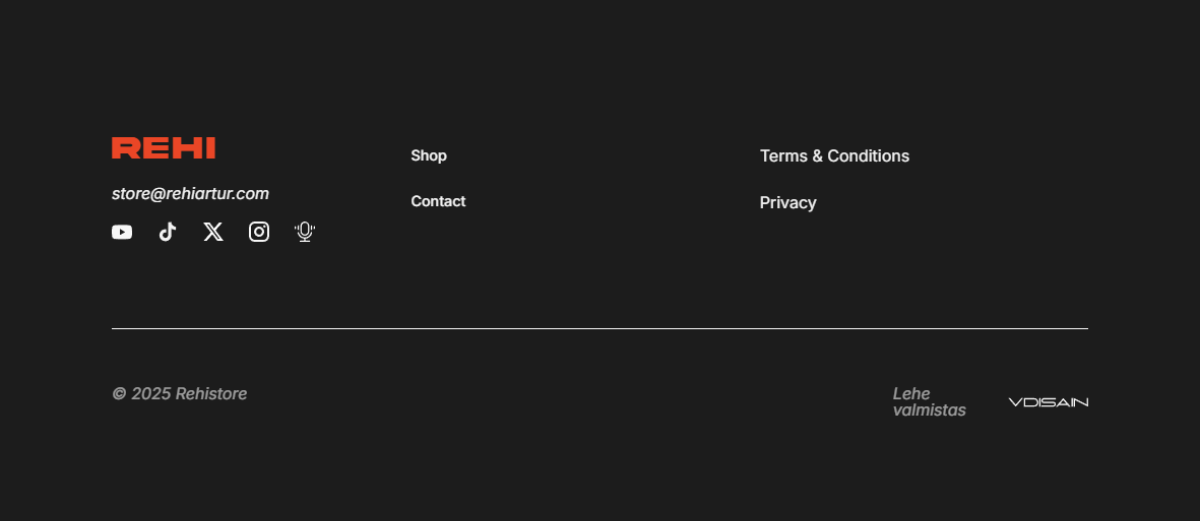Click the word 'valmistas' beside VDISAIN
This screenshot has width=1200, height=521.
pos(929,410)
